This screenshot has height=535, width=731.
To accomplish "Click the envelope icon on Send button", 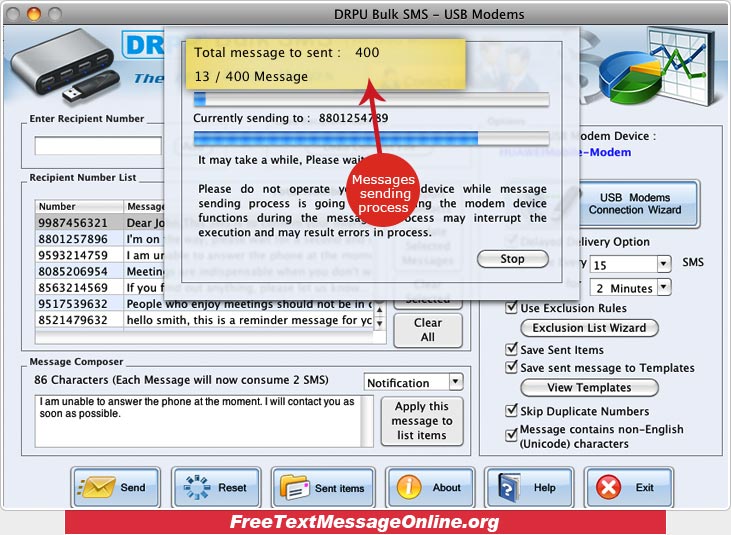I will (x=97, y=487).
